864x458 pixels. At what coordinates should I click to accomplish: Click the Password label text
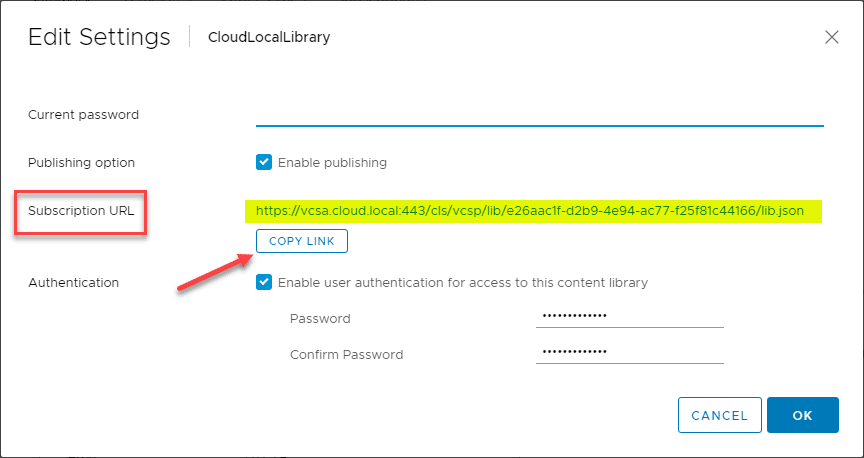tap(319, 319)
